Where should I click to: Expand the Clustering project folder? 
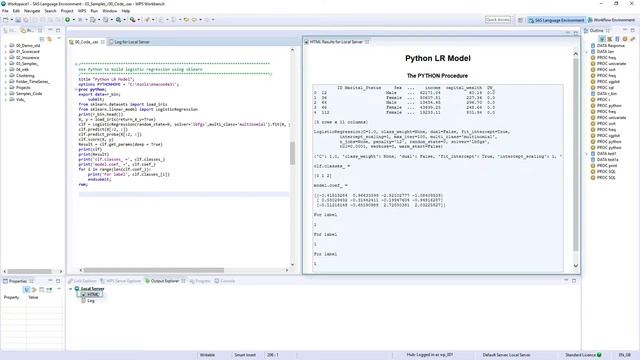coord(5,76)
